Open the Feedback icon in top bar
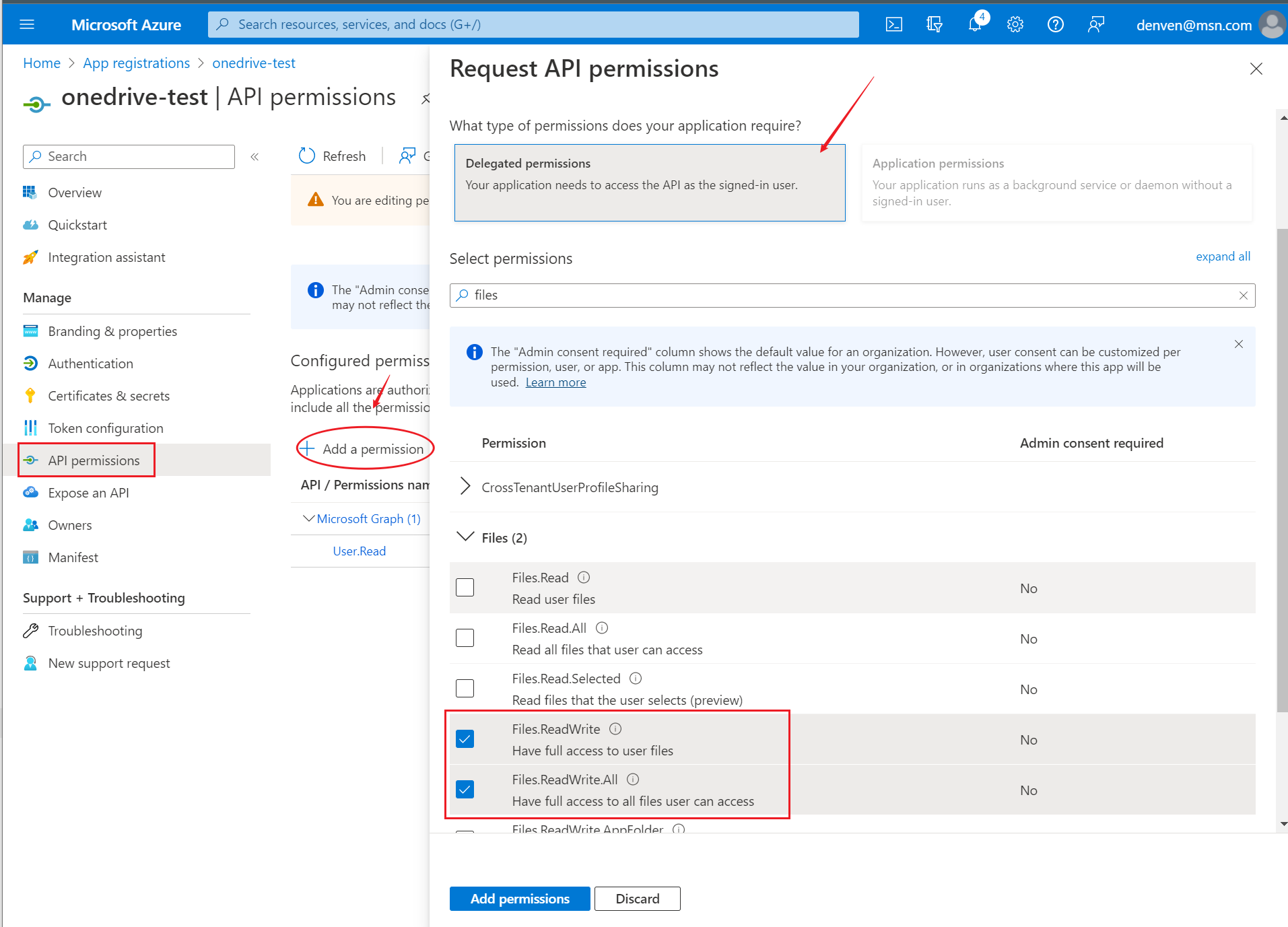Screen dimensions: 1288x927 tap(1095, 25)
